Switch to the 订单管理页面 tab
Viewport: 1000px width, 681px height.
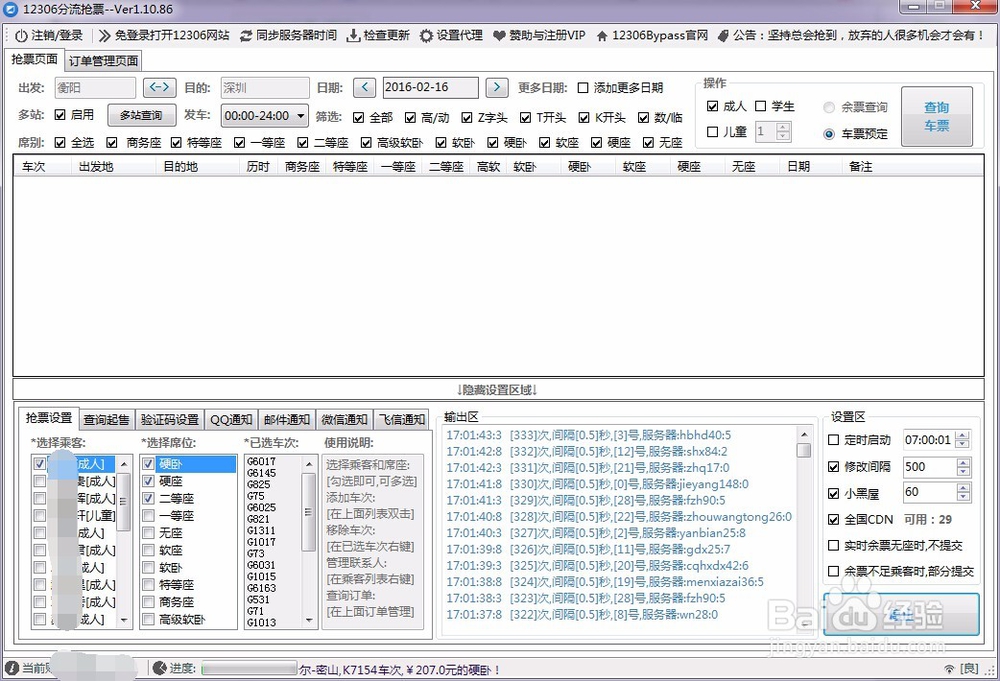[103, 60]
